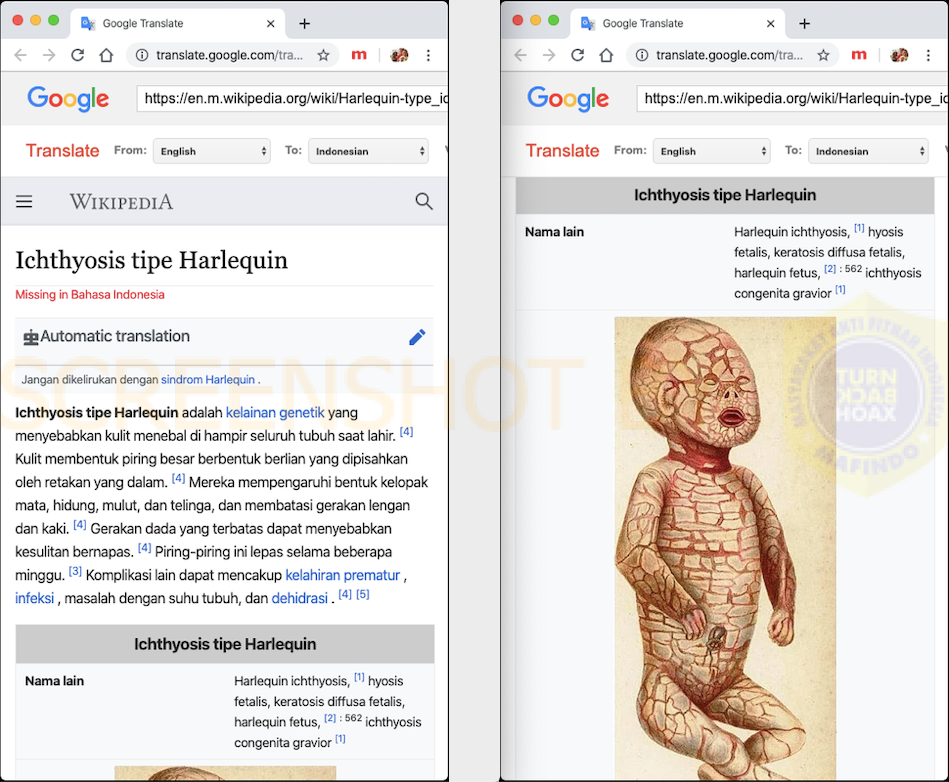
Task: Focus the address bar in left browser window
Action: [x=233, y=55]
